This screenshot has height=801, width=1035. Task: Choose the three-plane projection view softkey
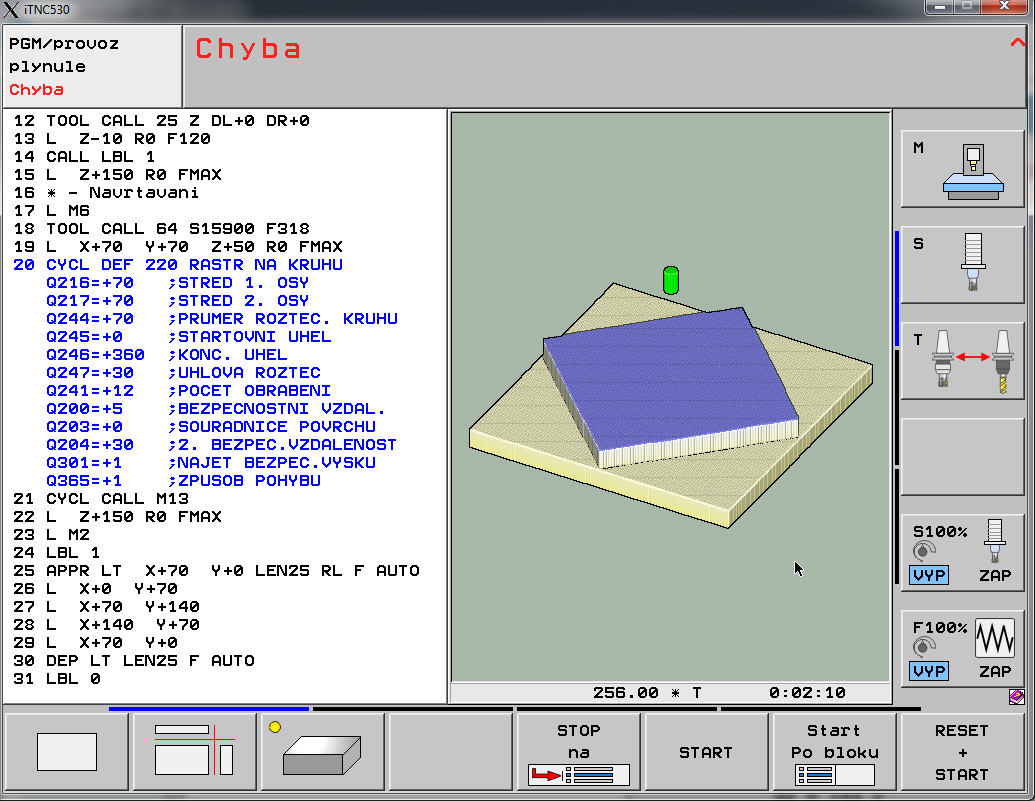[194, 752]
